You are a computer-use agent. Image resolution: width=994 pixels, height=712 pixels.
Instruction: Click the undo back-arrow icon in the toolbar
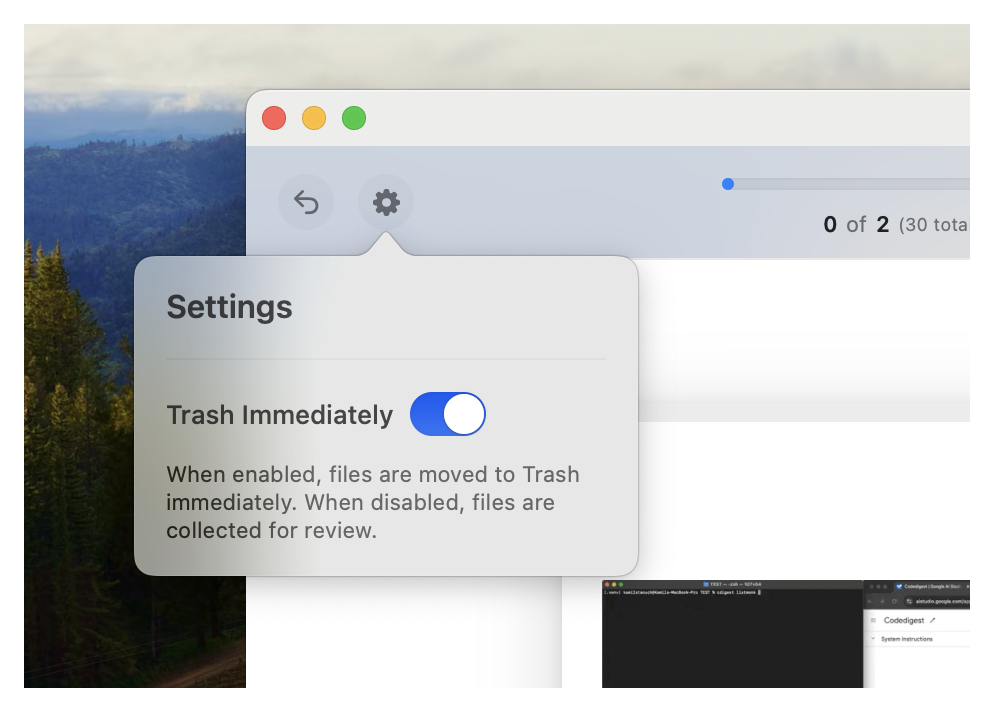[306, 202]
